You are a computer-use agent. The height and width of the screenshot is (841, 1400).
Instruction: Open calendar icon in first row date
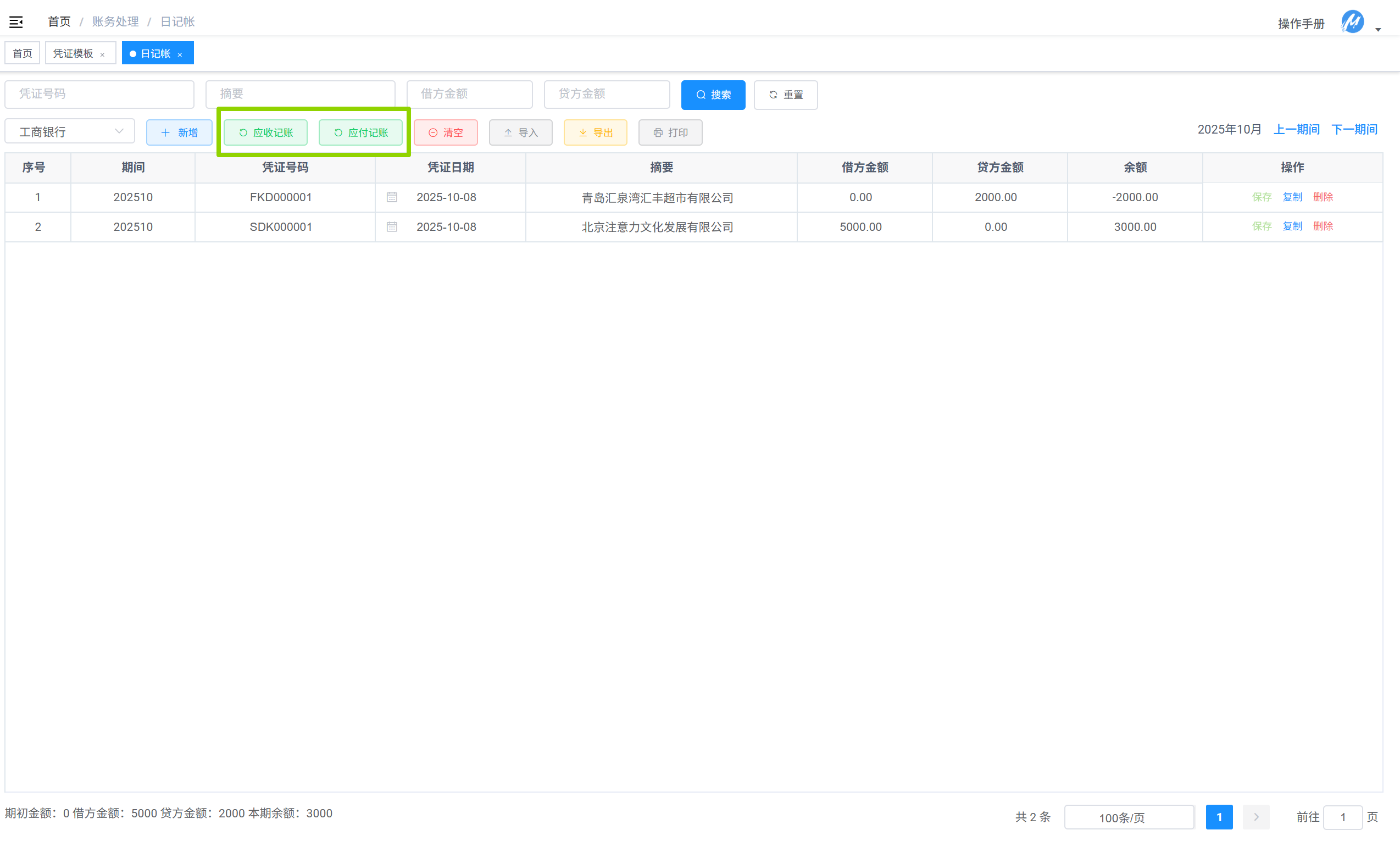(x=392, y=197)
